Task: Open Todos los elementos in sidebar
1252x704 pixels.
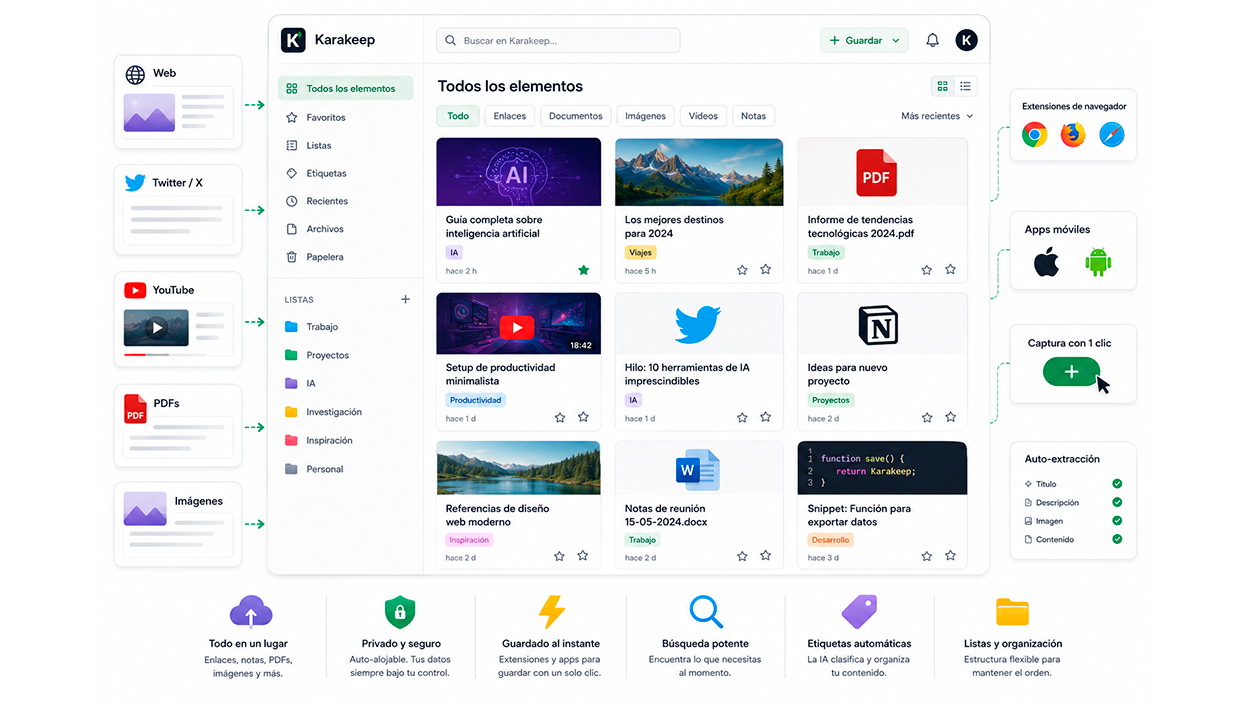Action: 346,88
